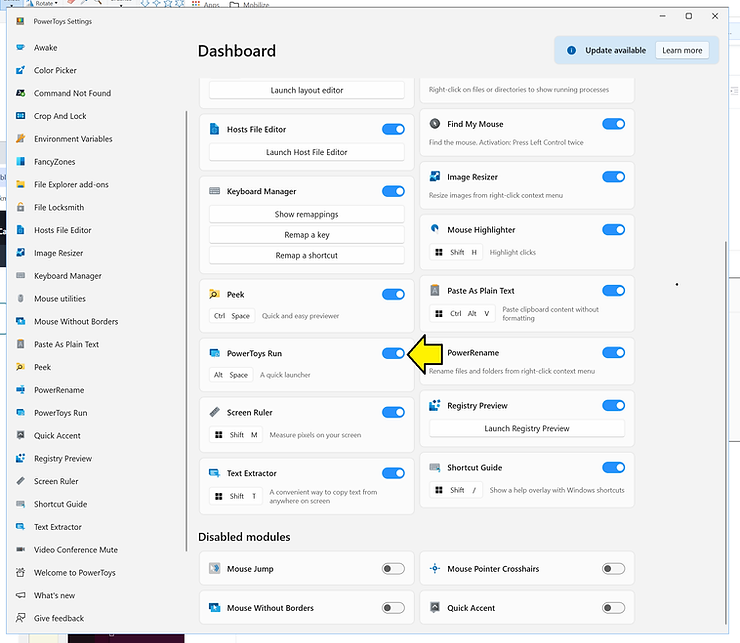The width and height of the screenshot is (740, 643).
Task: Turn on the Quick Accent toggle
Action: click(613, 608)
